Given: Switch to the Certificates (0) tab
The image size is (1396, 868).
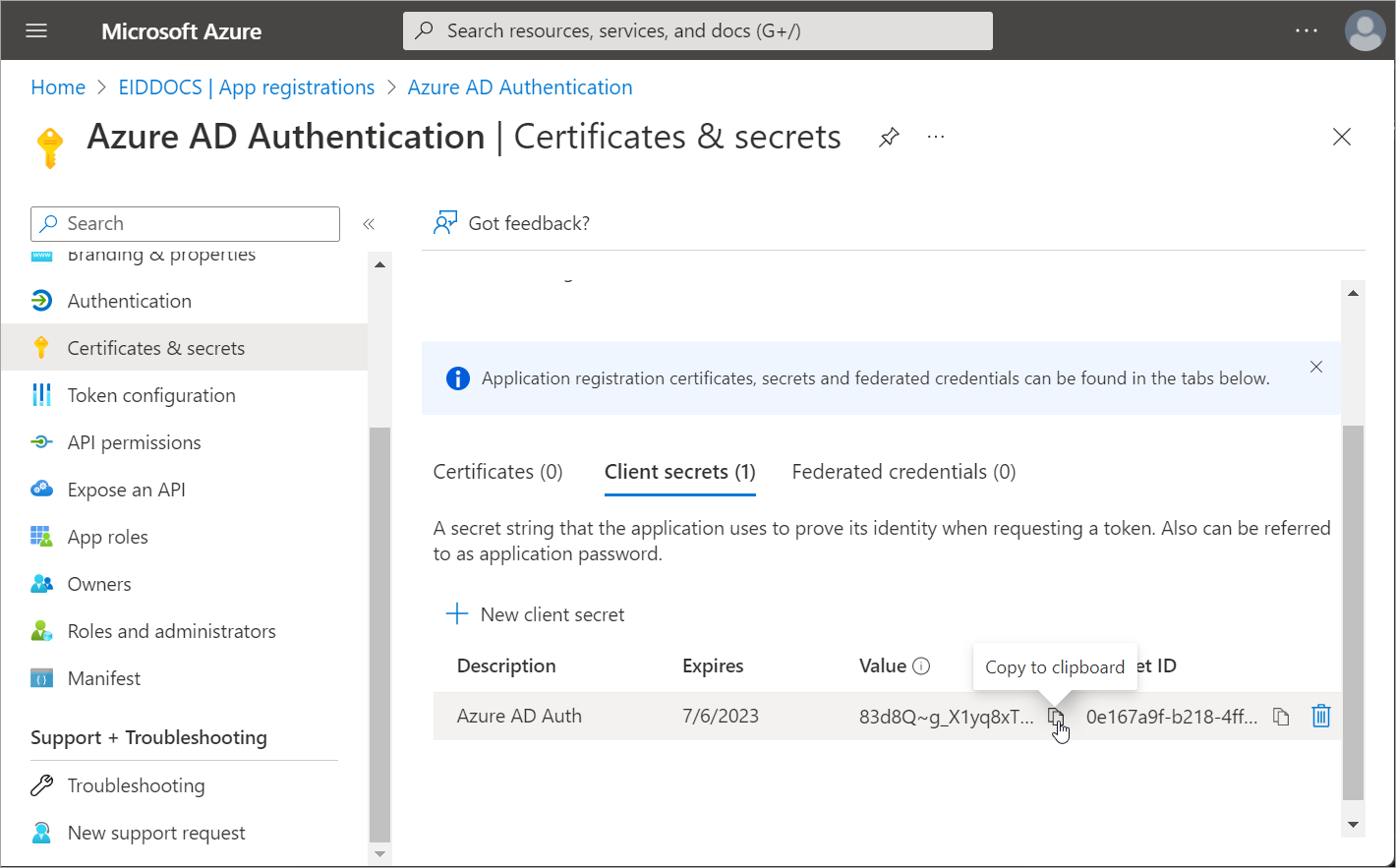Looking at the screenshot, I should pyautogui.click(x=497, y=472).
